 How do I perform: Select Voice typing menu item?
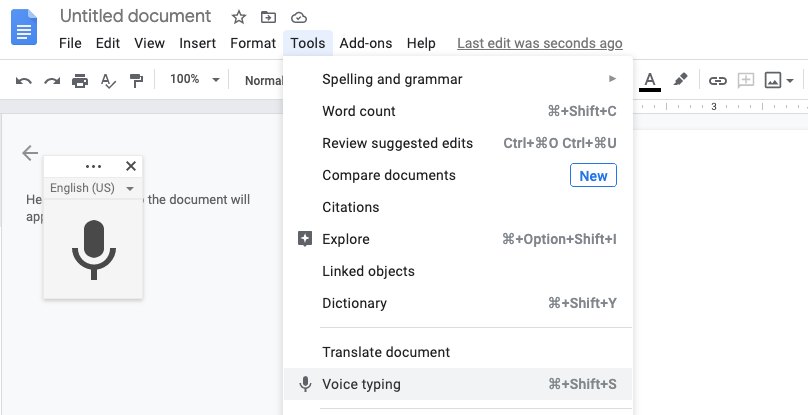458,384
